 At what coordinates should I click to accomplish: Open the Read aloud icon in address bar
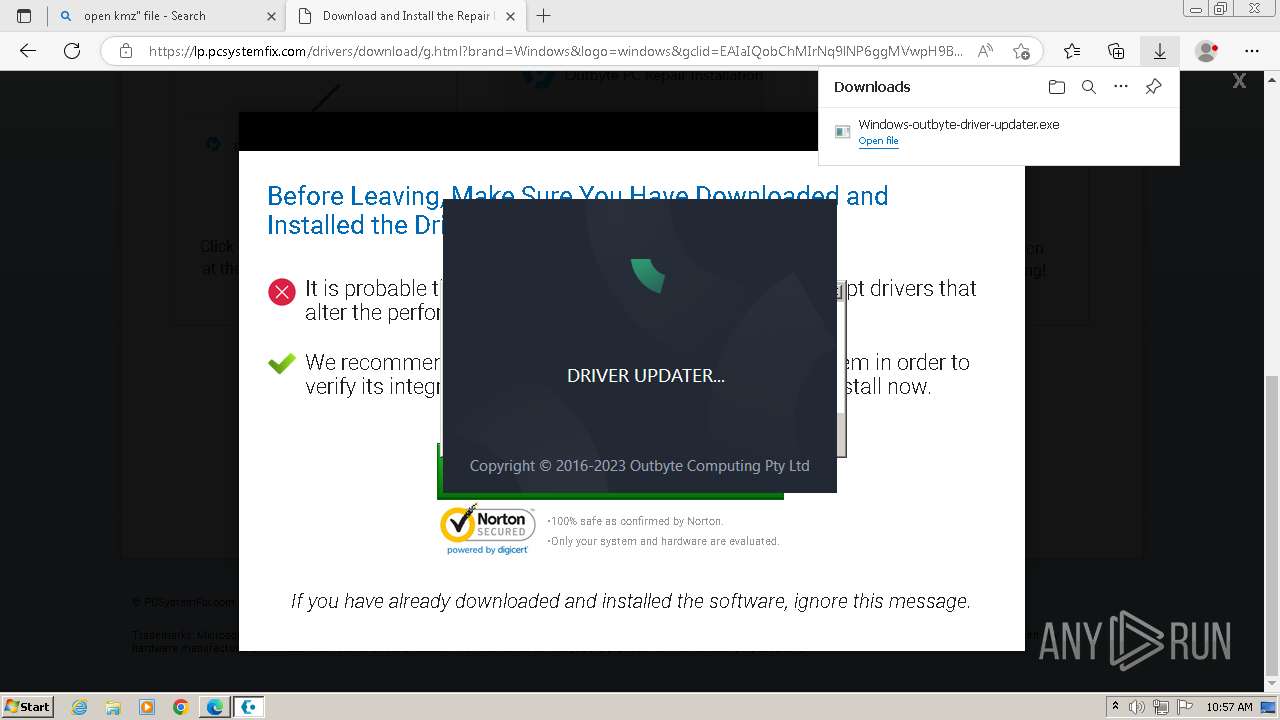coord(986,51)
